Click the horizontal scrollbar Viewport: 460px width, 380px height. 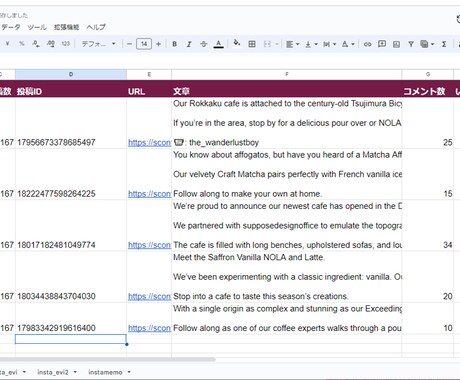[x=107, y=359]
